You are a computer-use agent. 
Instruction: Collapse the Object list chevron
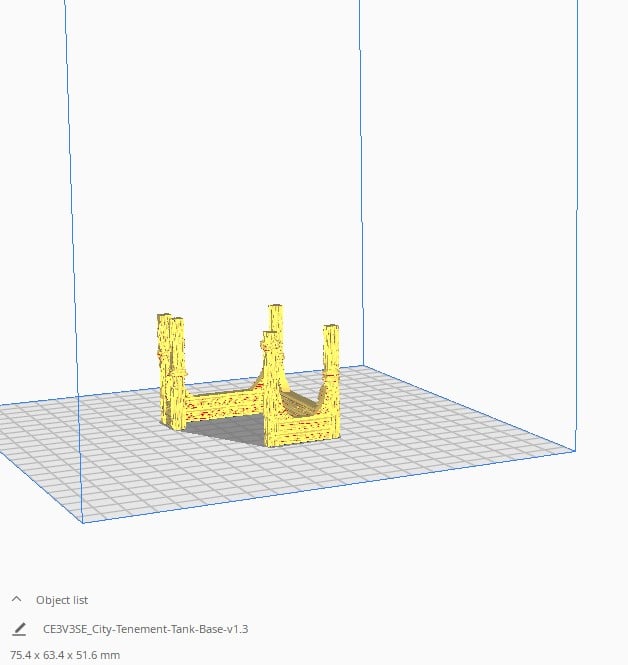point(17,599)
